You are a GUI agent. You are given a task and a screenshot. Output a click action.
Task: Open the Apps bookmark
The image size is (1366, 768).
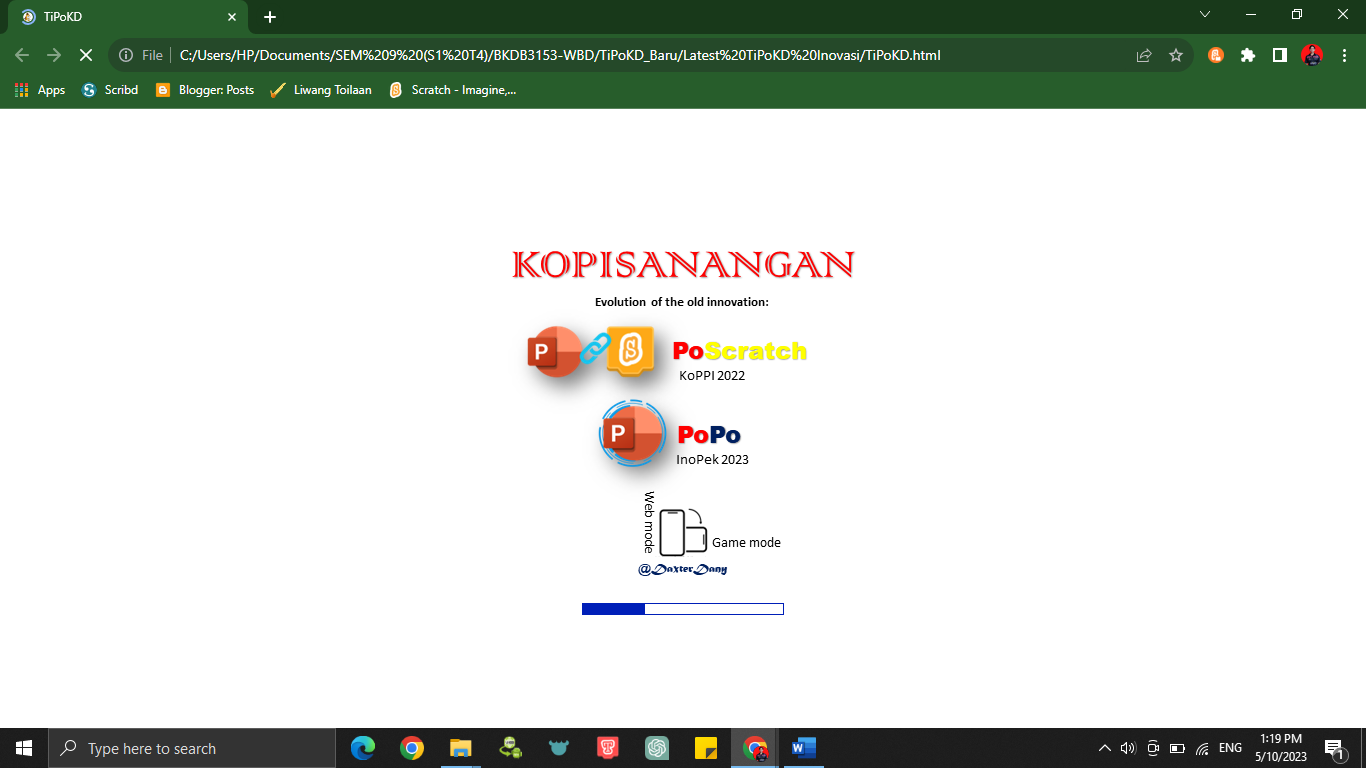pos(40,90)
